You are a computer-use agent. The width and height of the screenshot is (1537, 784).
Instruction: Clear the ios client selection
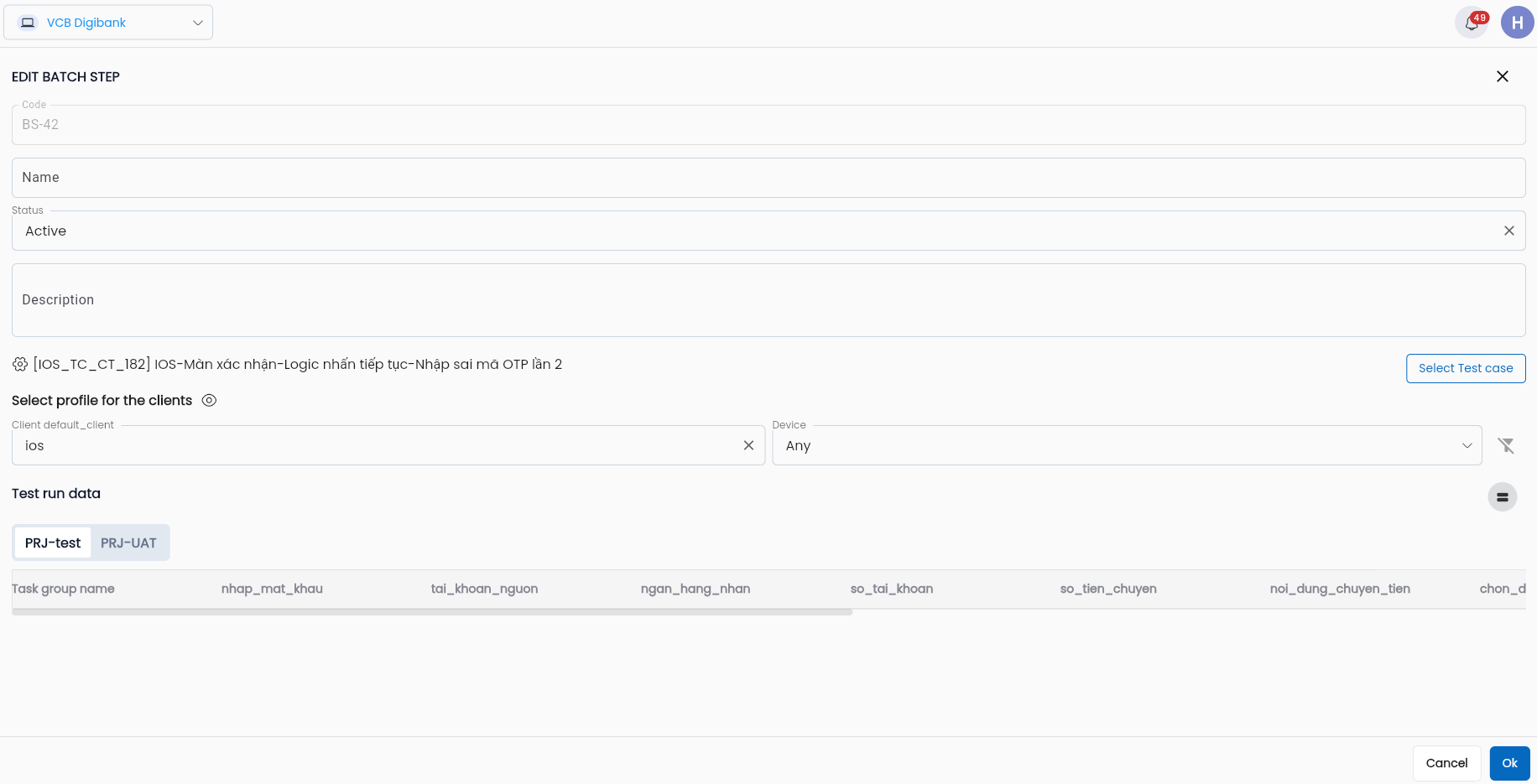coord(748,445)
